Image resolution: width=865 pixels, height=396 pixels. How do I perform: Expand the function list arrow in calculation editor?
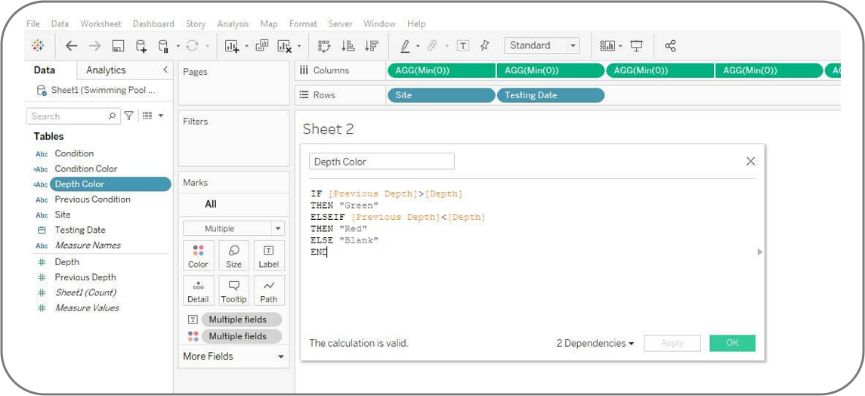click(760, 251)
